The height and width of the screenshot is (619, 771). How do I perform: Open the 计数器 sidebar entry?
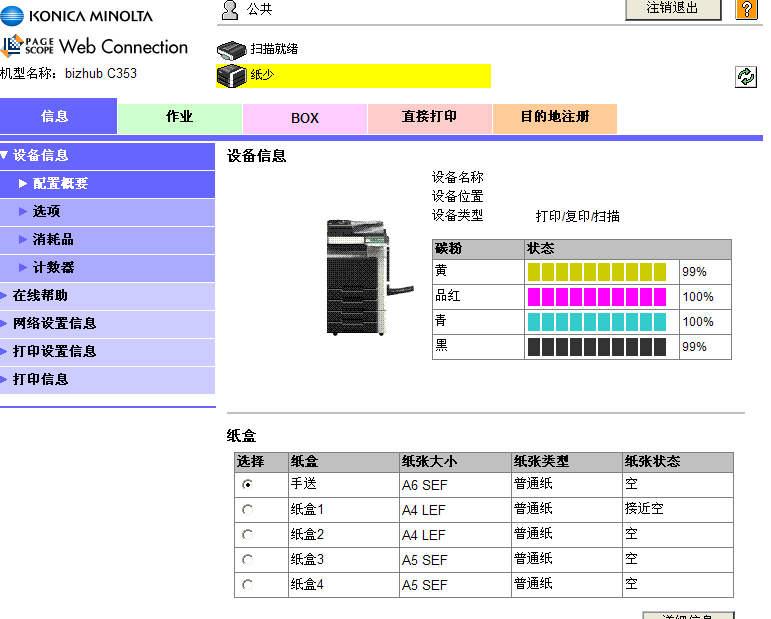click(53, 268)
